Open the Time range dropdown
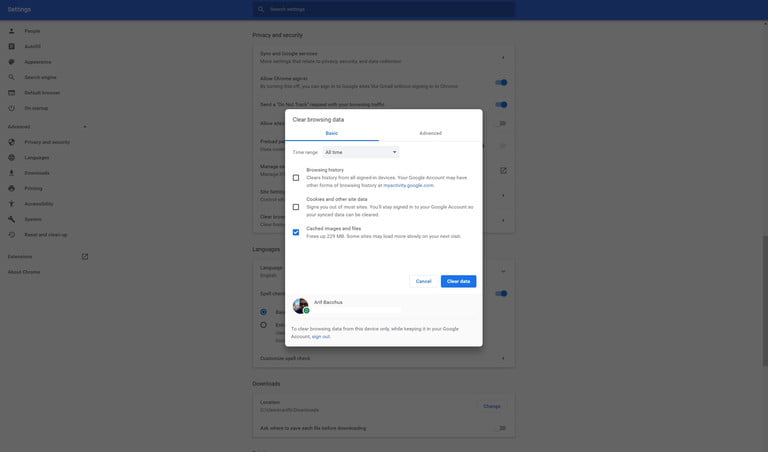The height and width of the screenshot is (452, 768). [360, 152]
